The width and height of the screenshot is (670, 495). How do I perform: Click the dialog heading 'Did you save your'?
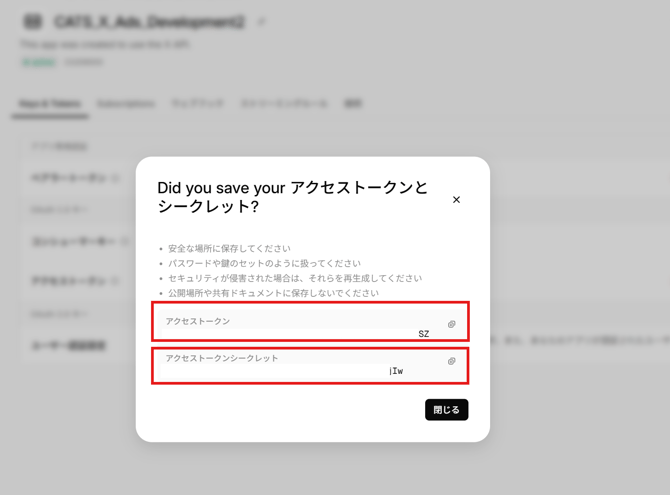point(221,188)
